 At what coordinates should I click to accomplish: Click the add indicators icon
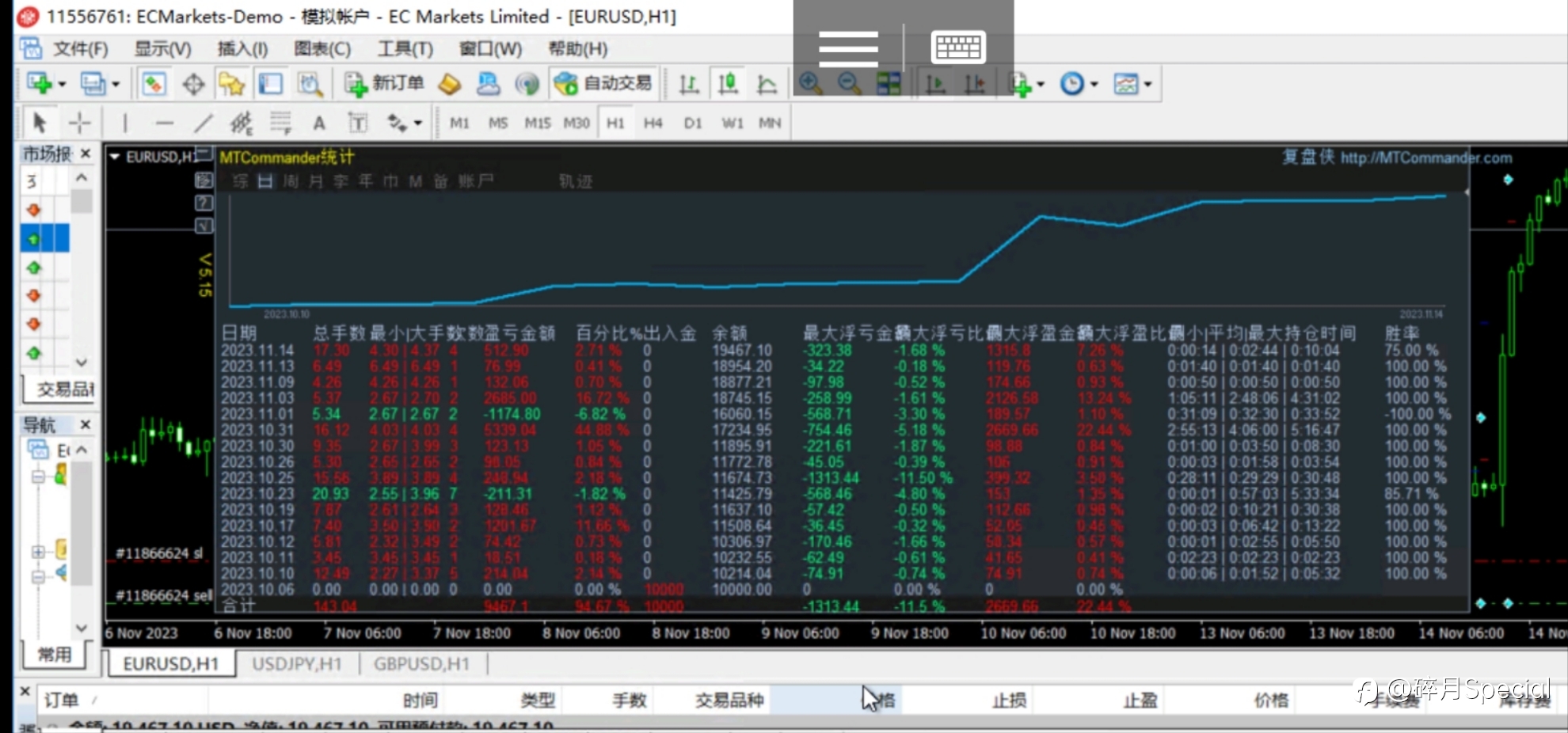(1020, 84)
